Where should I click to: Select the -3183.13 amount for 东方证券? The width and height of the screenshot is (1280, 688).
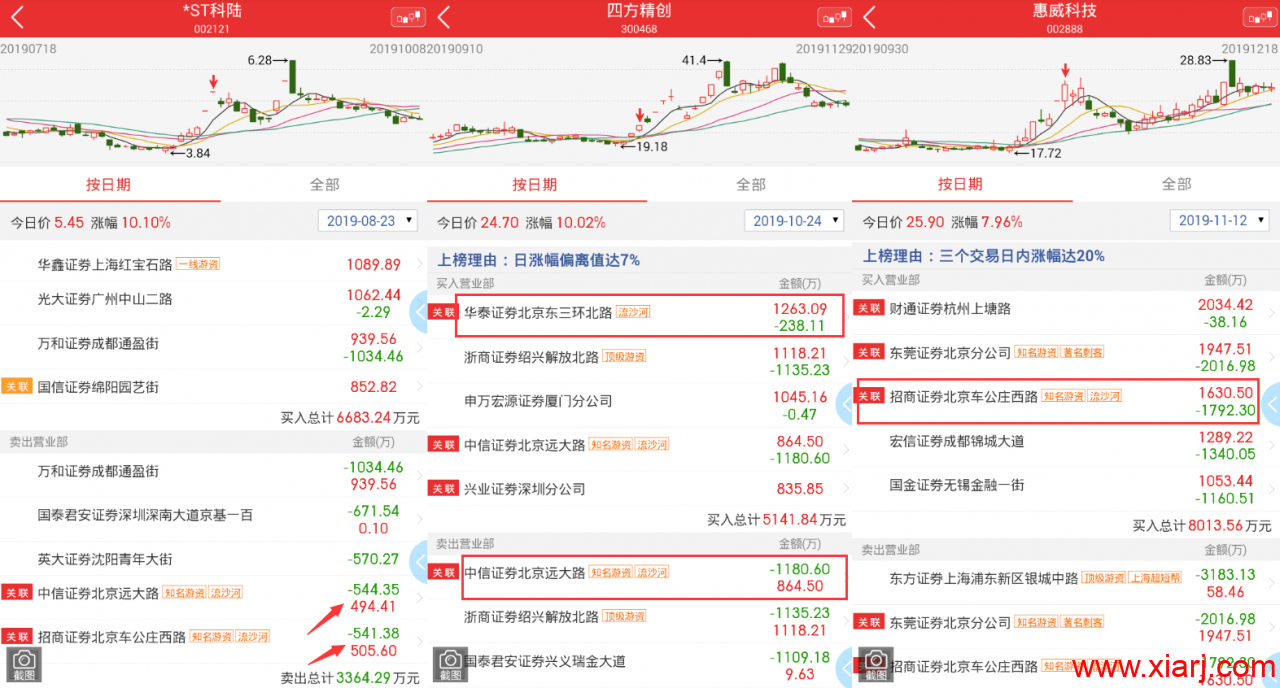pyautogui.click(x=1225, y=574)
